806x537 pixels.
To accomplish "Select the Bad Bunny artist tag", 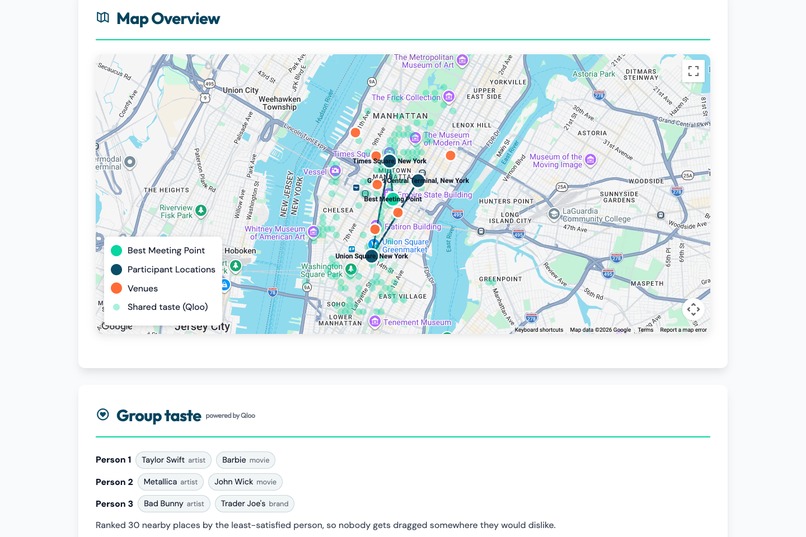I will click(x=174, y=504).
